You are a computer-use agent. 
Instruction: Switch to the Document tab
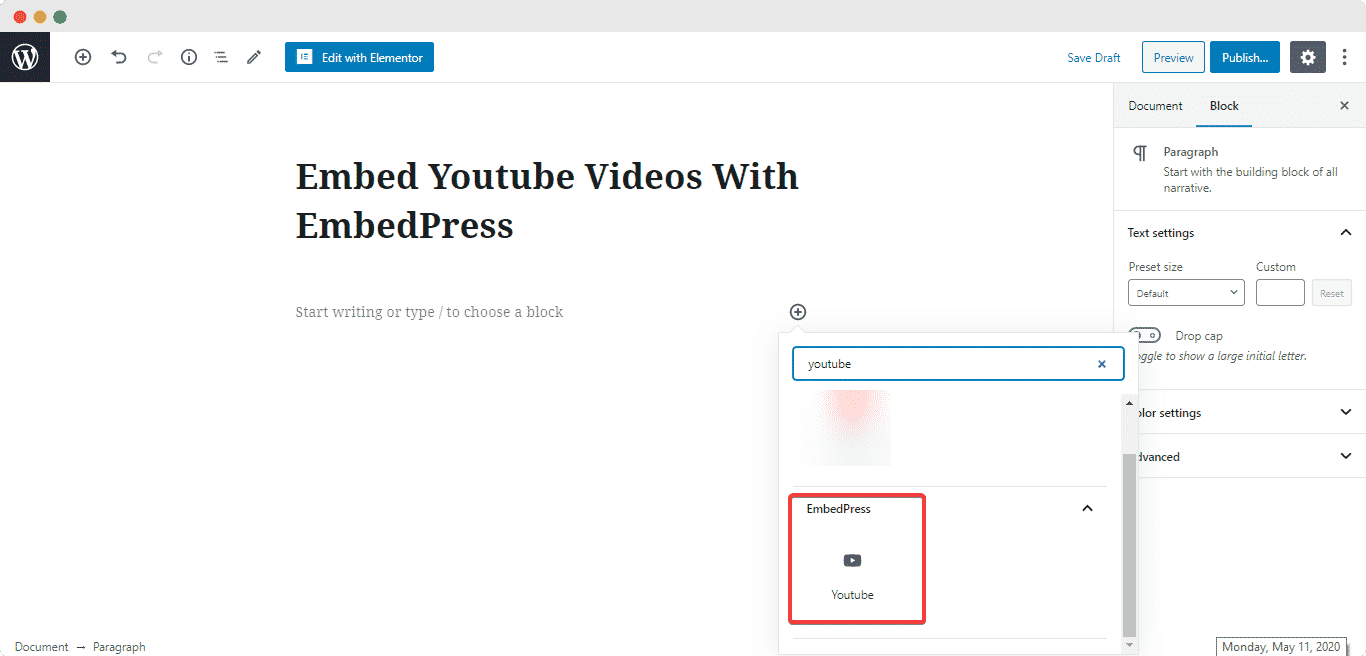pos(1155,105)
